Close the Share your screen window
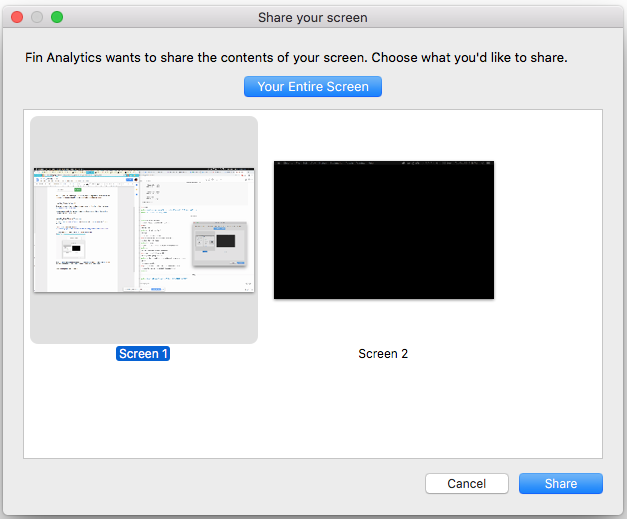 (x=17, y=17)
